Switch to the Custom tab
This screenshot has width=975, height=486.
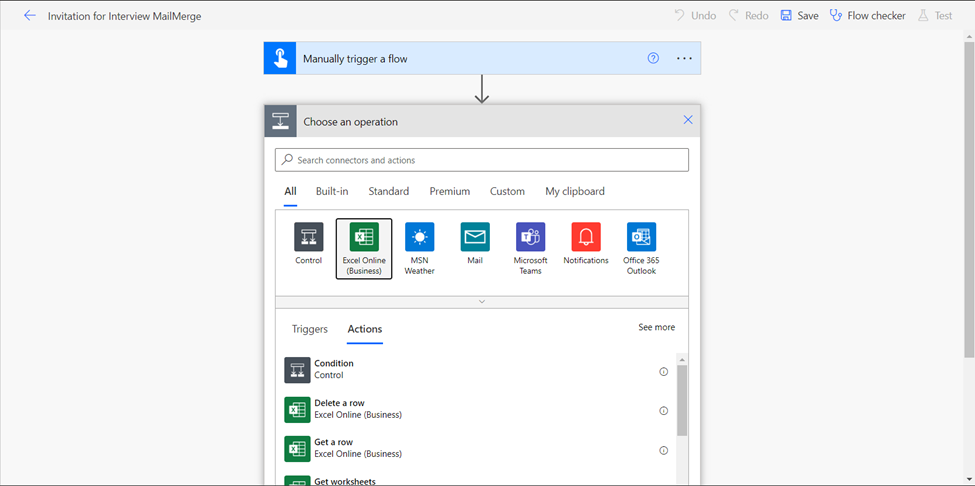tap(507, 191)
